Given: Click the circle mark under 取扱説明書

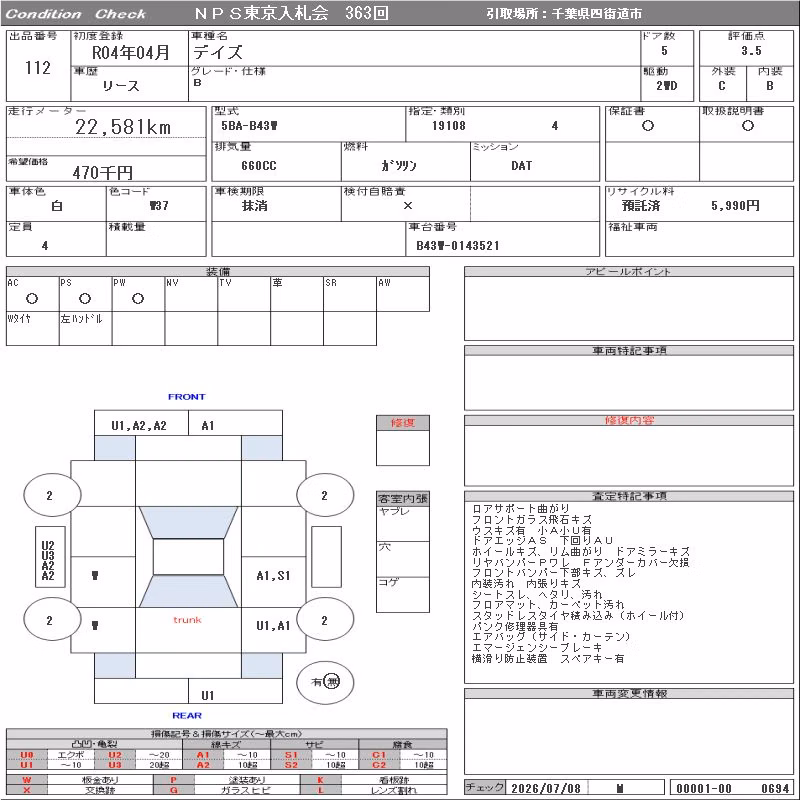Looking at the screenshot, I should [x=747, y=126].
